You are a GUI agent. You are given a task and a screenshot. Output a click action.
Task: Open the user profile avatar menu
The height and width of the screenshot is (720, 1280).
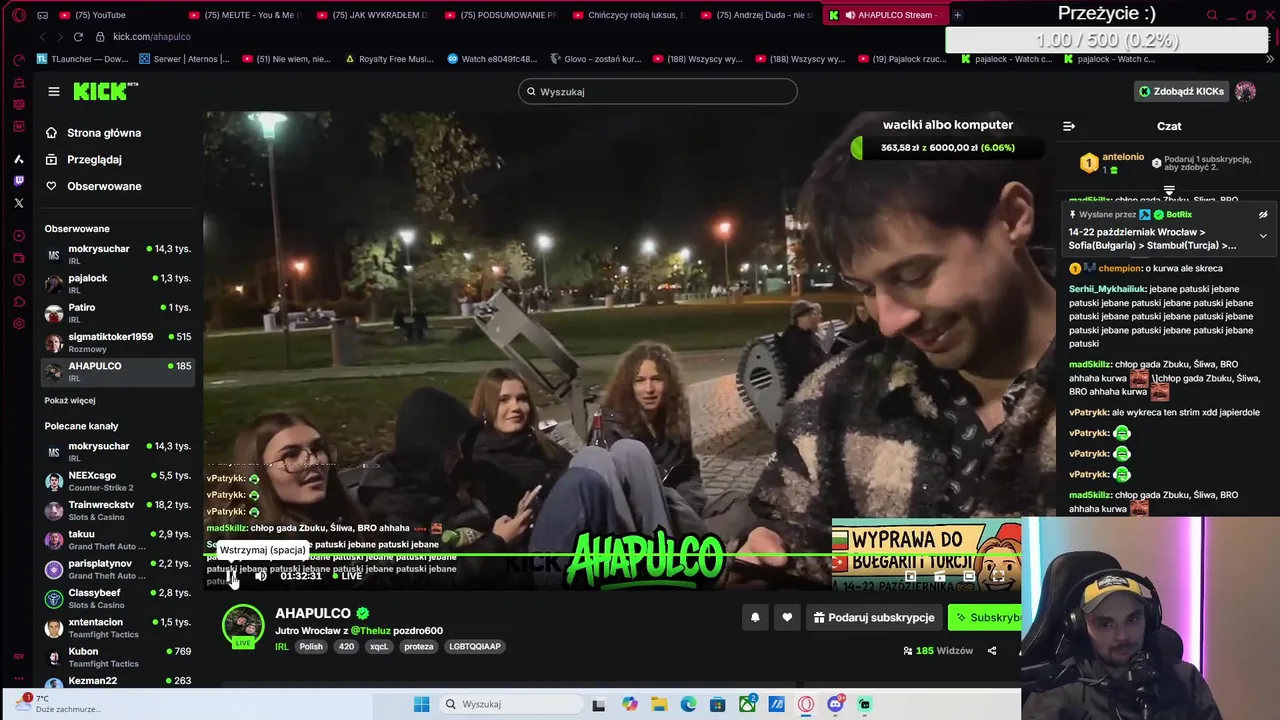point(1245,92)
